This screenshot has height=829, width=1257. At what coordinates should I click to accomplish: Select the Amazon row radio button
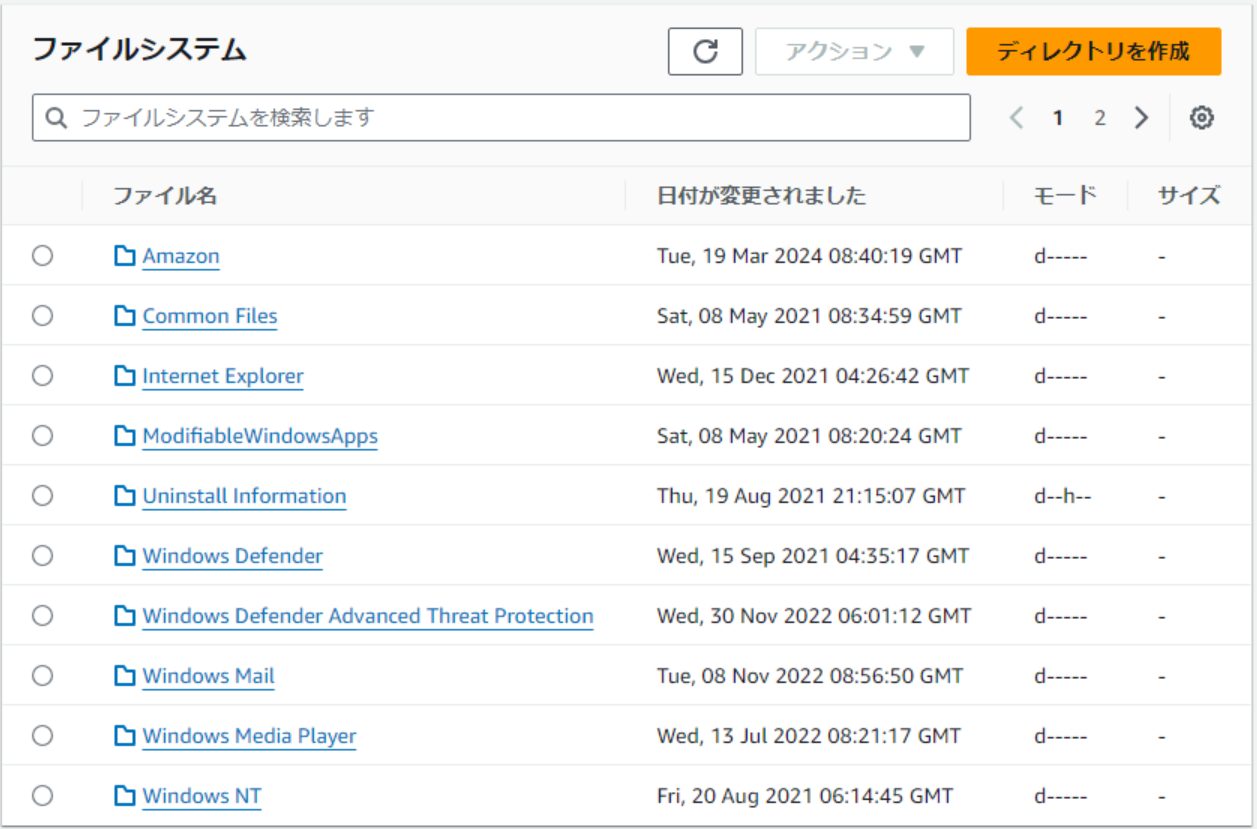pos(42,256)
